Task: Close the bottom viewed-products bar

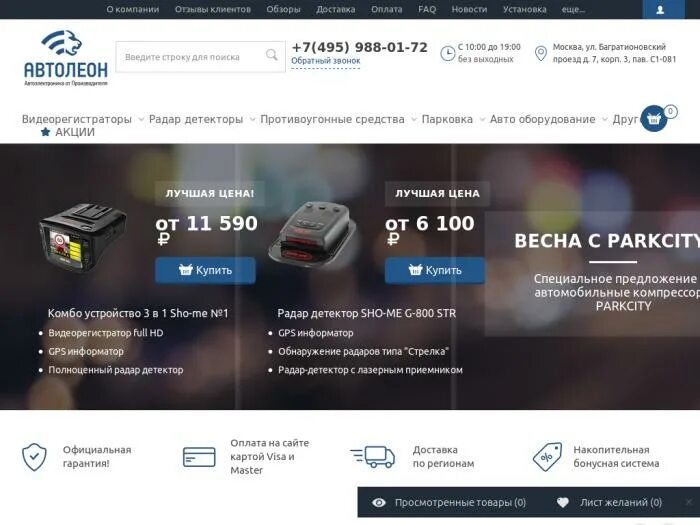Action: (x=689, y=502)
